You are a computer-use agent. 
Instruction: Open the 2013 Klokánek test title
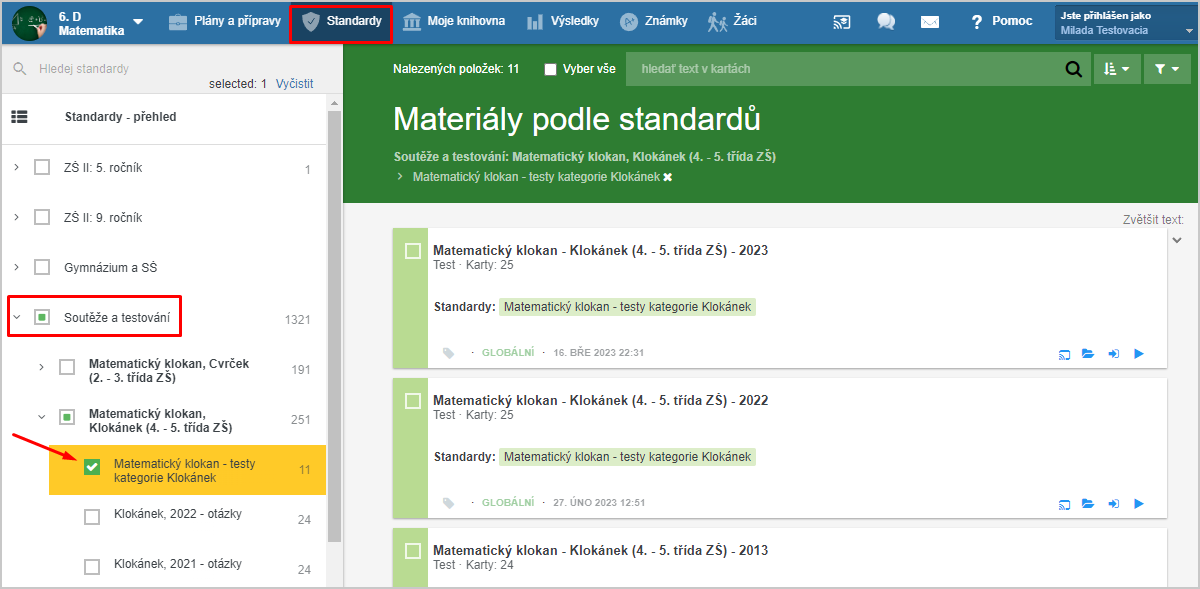[x=600, y=550]
